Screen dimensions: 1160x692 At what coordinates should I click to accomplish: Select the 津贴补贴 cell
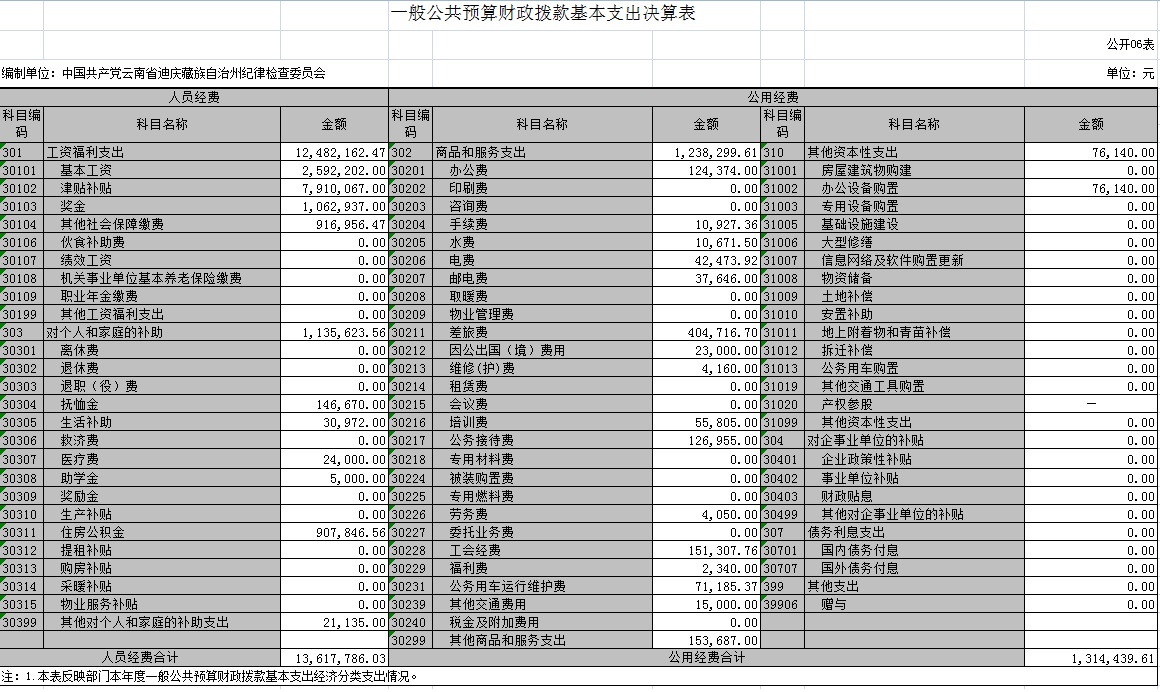pos(162,189)
